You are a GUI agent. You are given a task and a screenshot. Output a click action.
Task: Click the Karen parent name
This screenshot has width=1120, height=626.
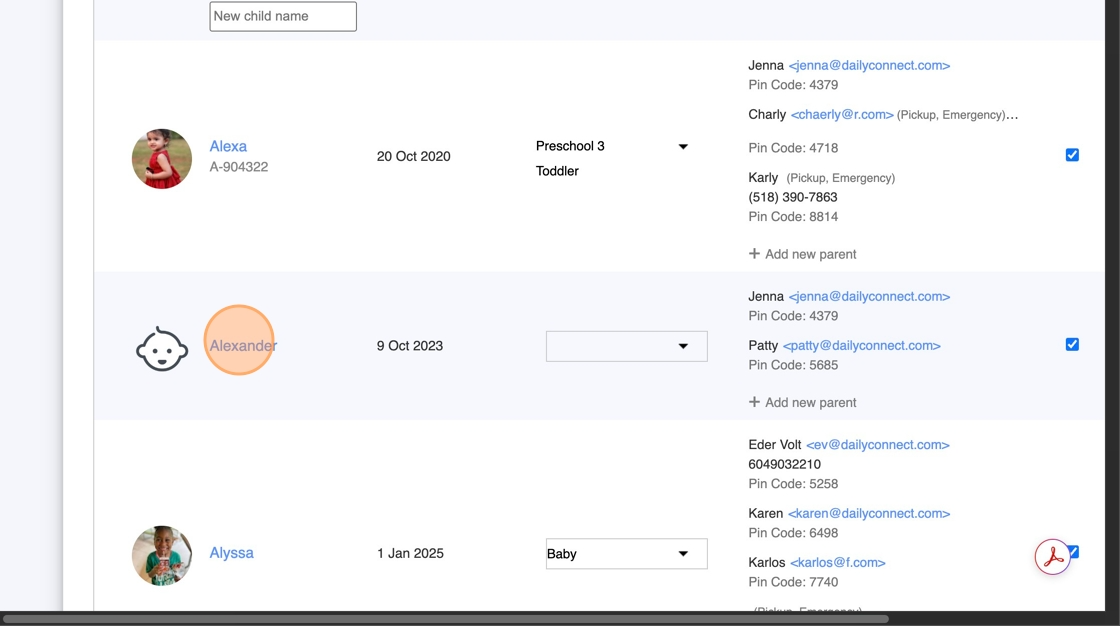pyautogui.click(x=766, y=514)
